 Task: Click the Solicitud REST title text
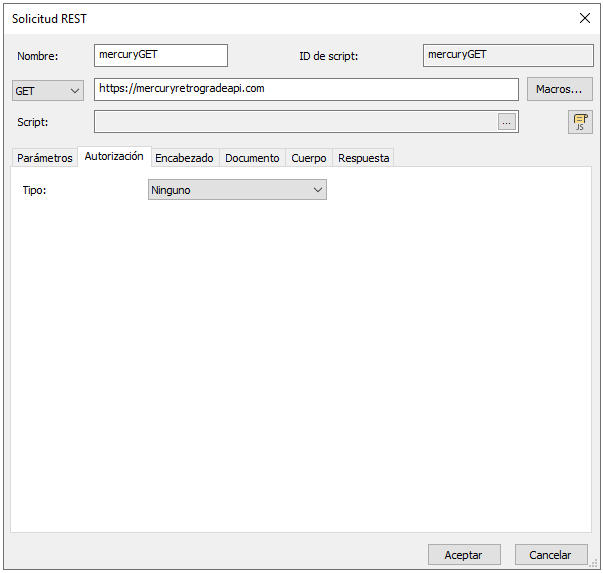(49, 19)
